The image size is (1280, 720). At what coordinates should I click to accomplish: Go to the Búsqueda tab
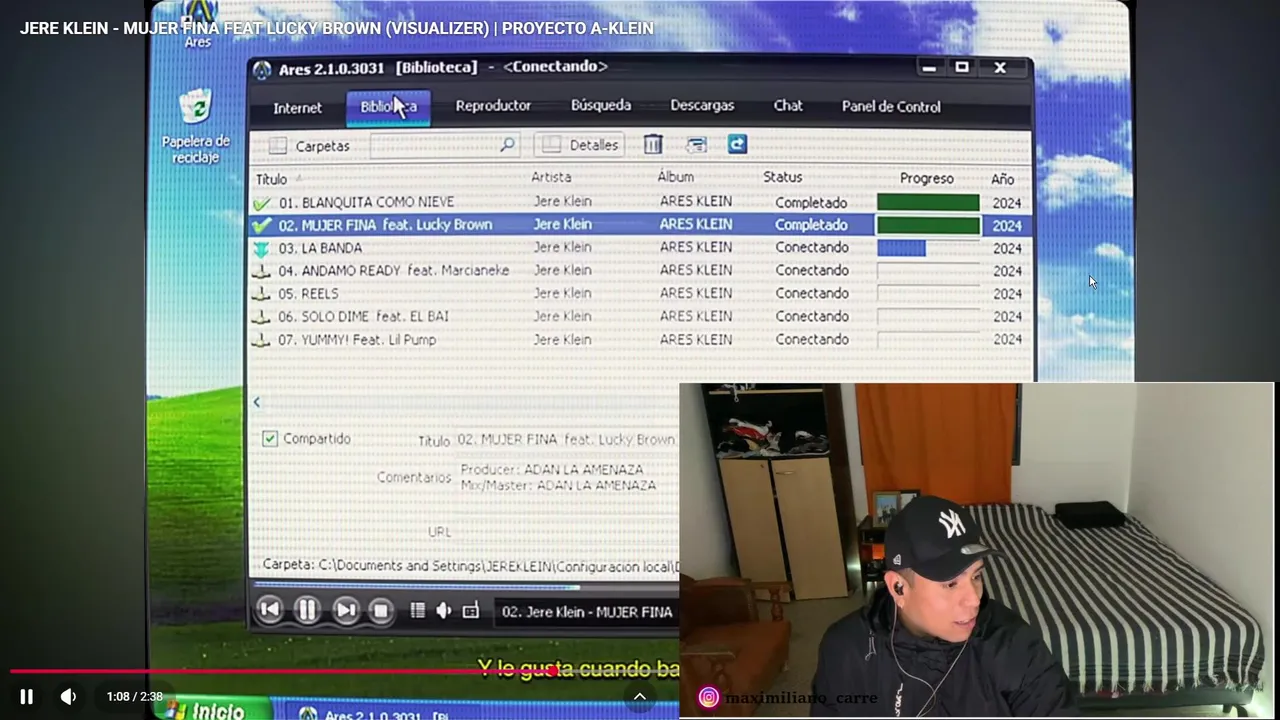(x=601, y=105)
